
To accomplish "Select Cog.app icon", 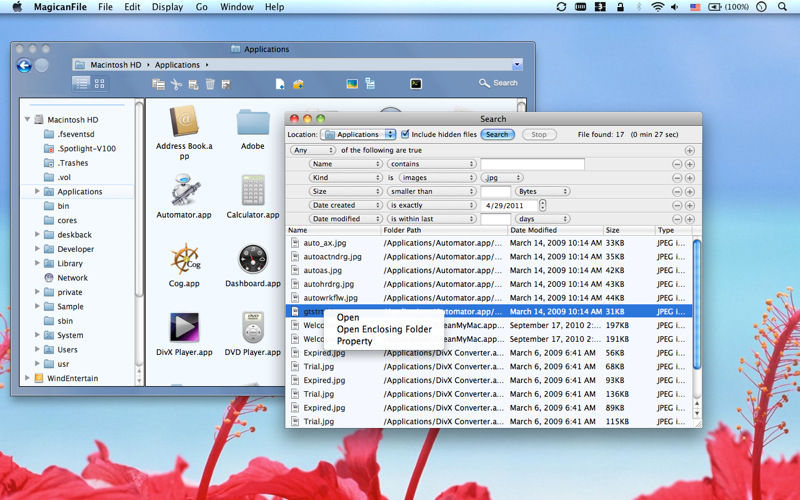I will click(x=185, y=258).
